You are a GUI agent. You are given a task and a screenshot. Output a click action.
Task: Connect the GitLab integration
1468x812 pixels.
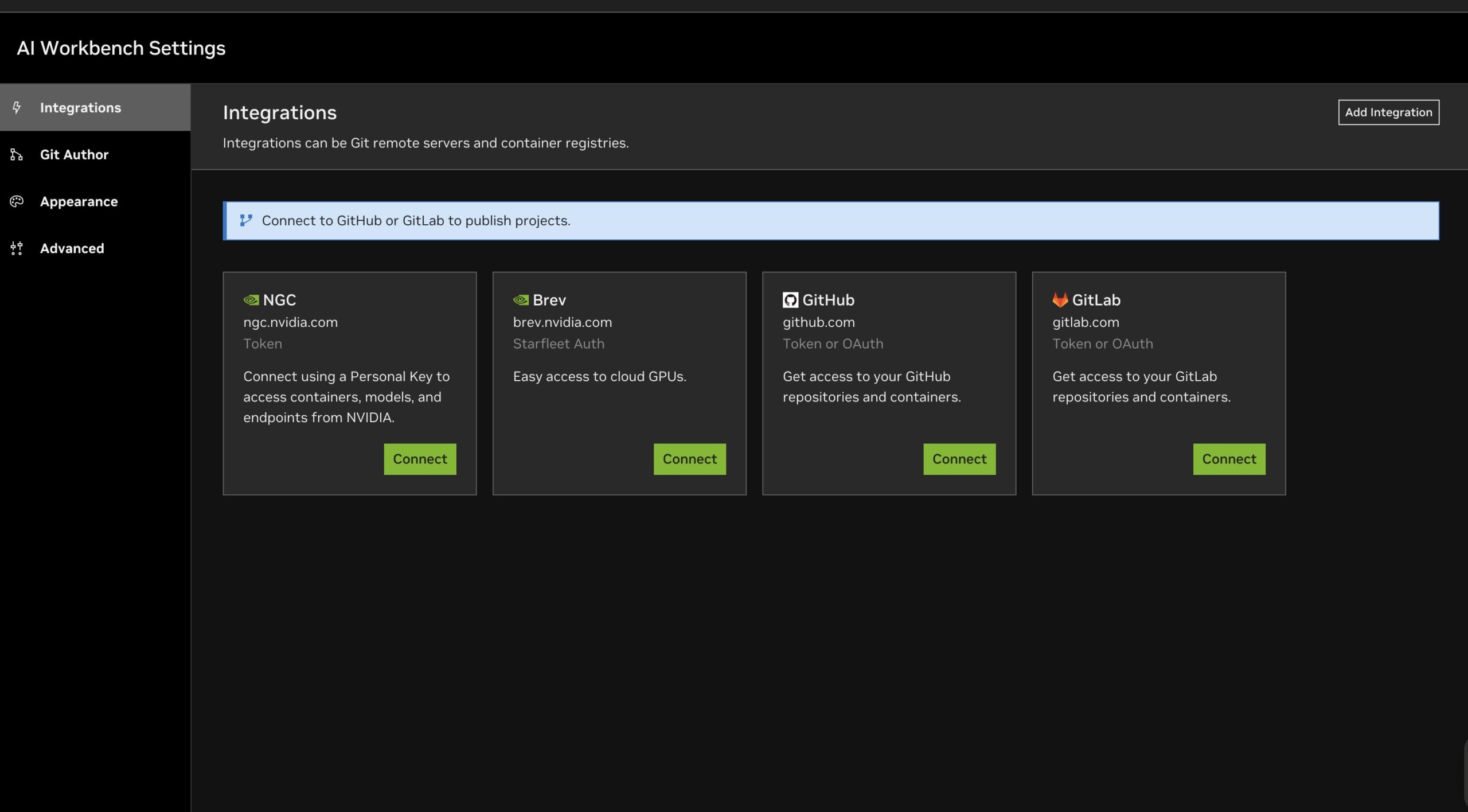click(1229, 459)
